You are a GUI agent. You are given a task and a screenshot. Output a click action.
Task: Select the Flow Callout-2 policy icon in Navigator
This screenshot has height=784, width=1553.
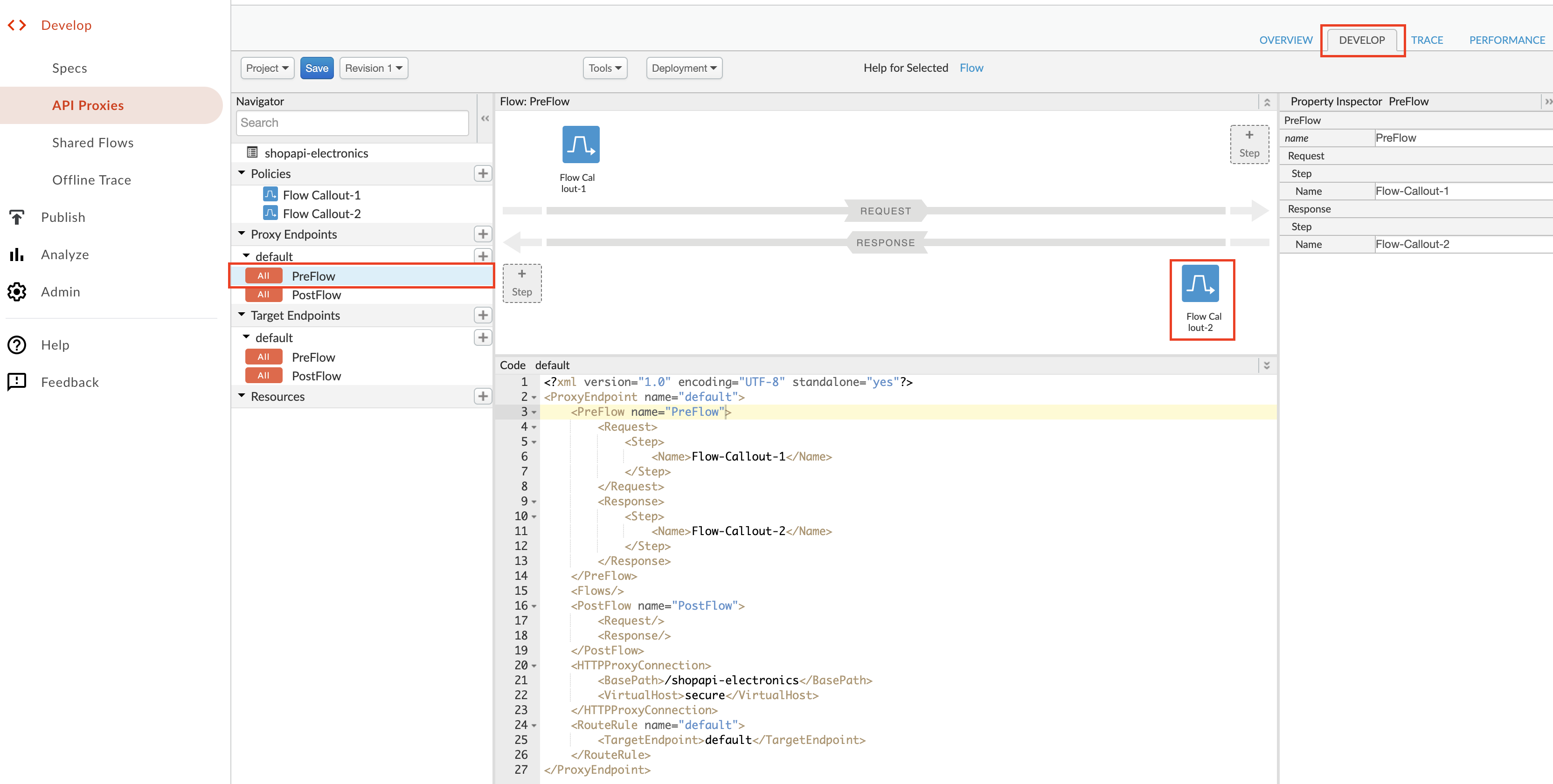coord(270,213)
